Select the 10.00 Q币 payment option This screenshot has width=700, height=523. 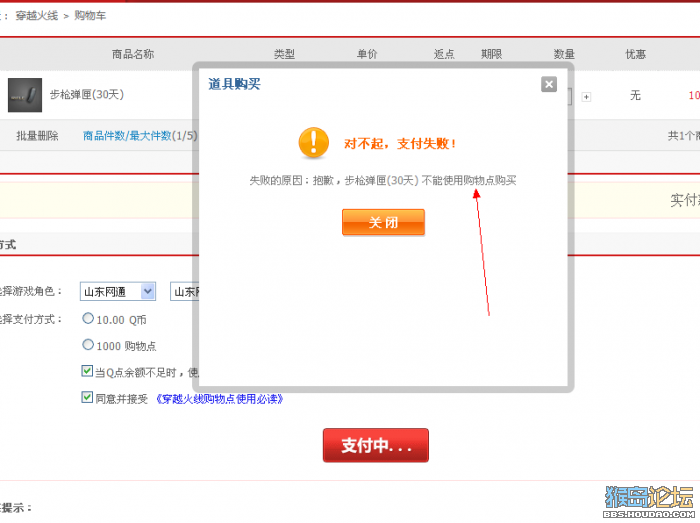pos(88,318)
